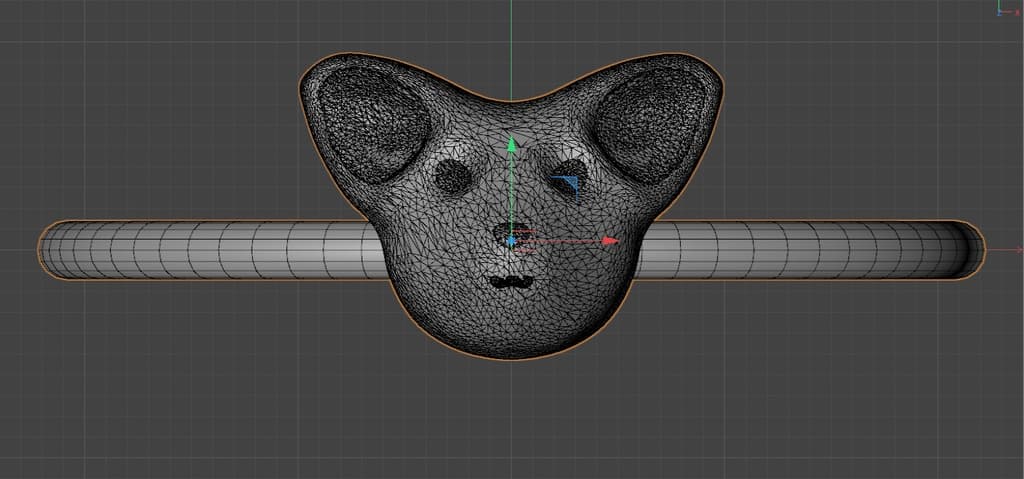Click the blue center point of the gizmo
This screenshot has height=479, width=1024.
click(x=512, y=241)
